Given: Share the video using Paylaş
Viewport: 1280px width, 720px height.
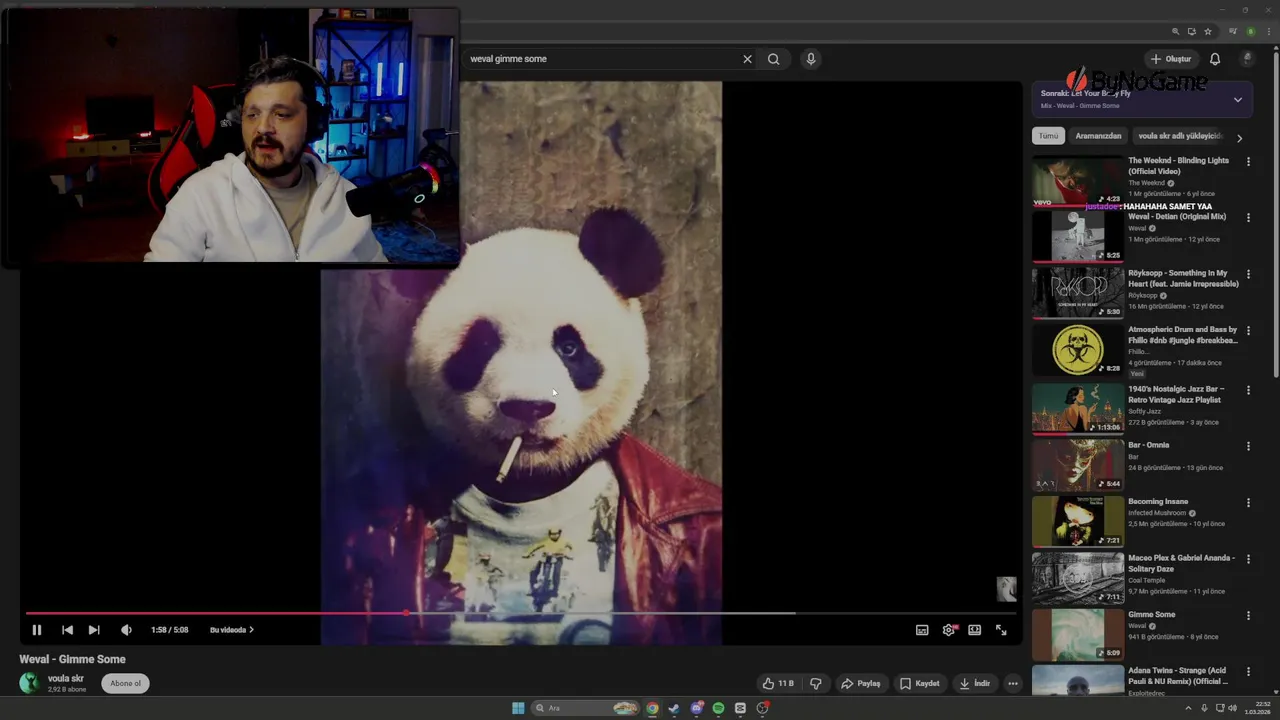Looking at the screenshot, I should 861,684.
